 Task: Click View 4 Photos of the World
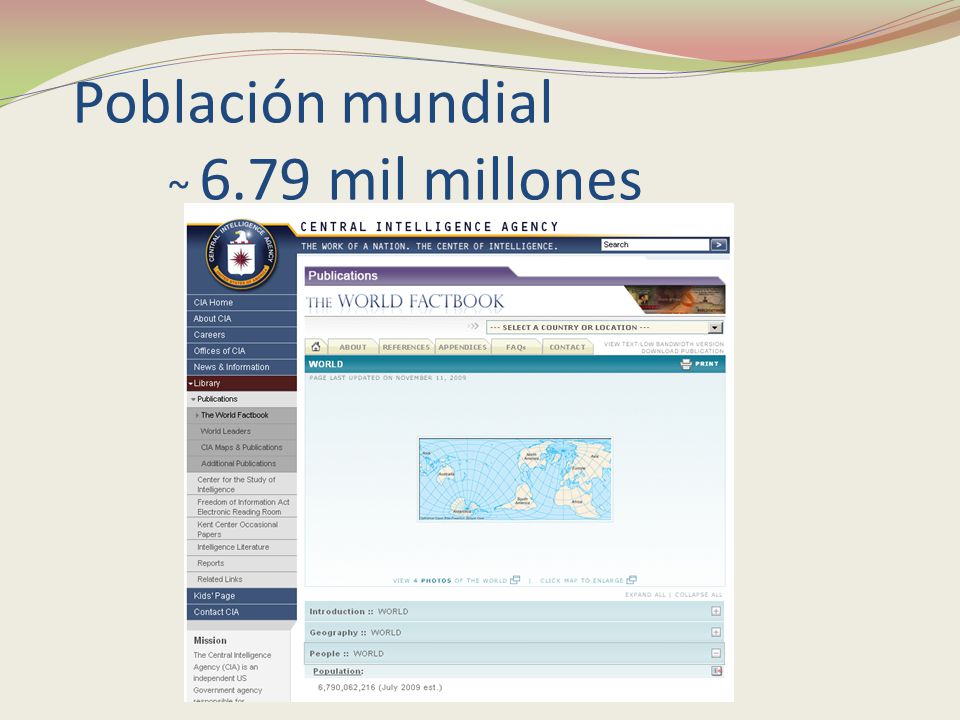click(450, 580)
